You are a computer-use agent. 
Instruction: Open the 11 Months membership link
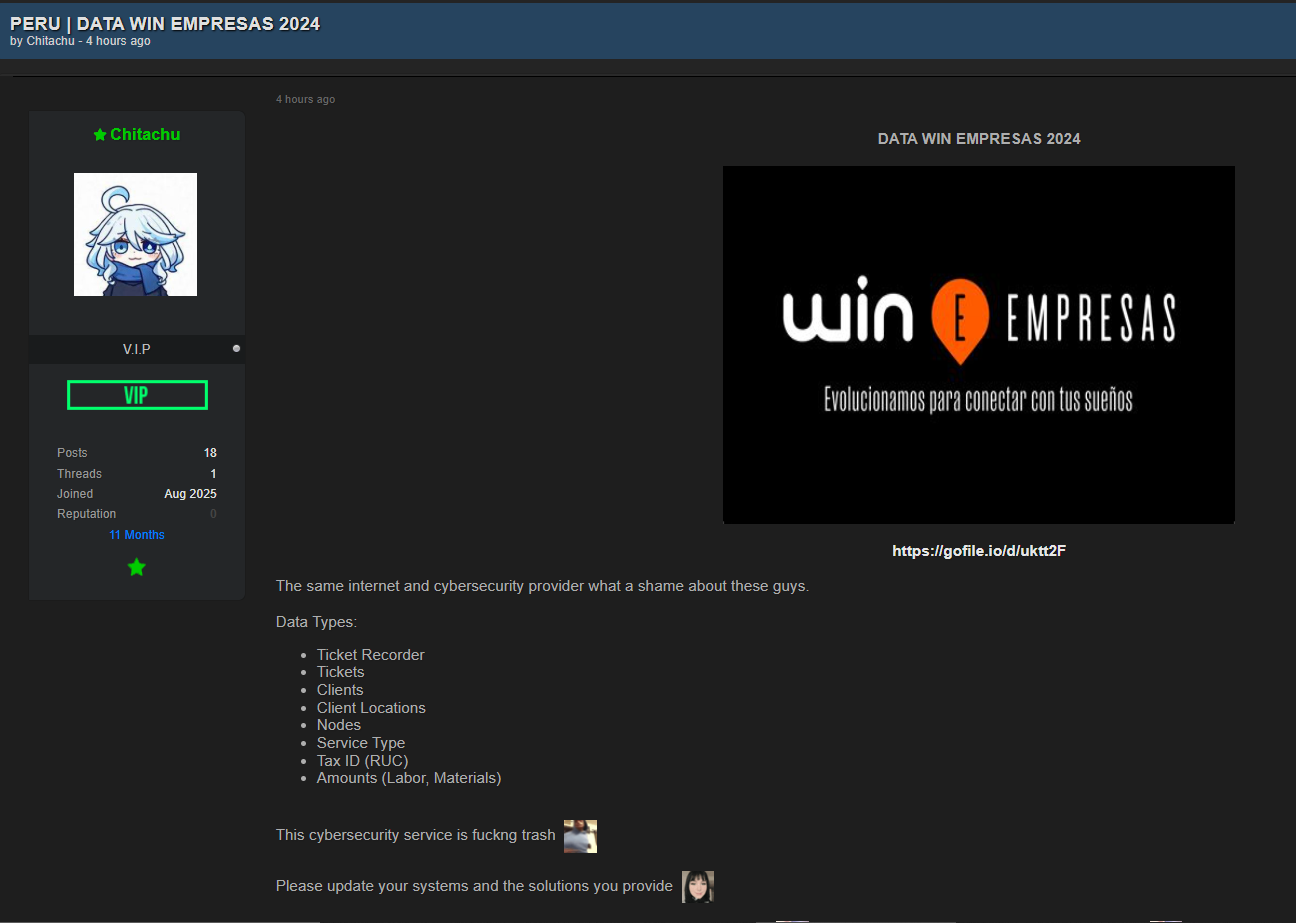137,535
